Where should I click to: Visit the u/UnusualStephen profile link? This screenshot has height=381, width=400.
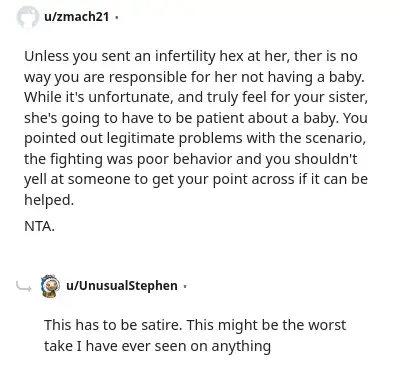click(x=122, y=286)
